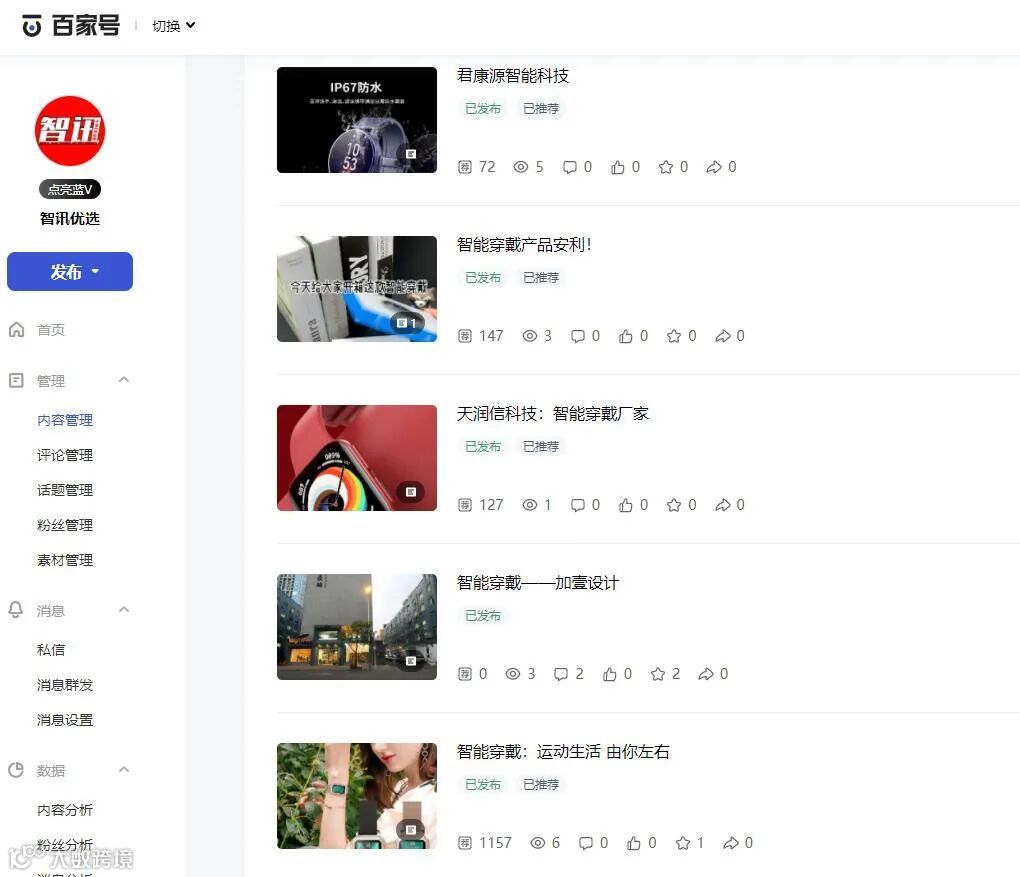Click recommend count icon on 君康源智能科技 post
The width and height of the screenshot is (1020, 877).
pos(464,167)
